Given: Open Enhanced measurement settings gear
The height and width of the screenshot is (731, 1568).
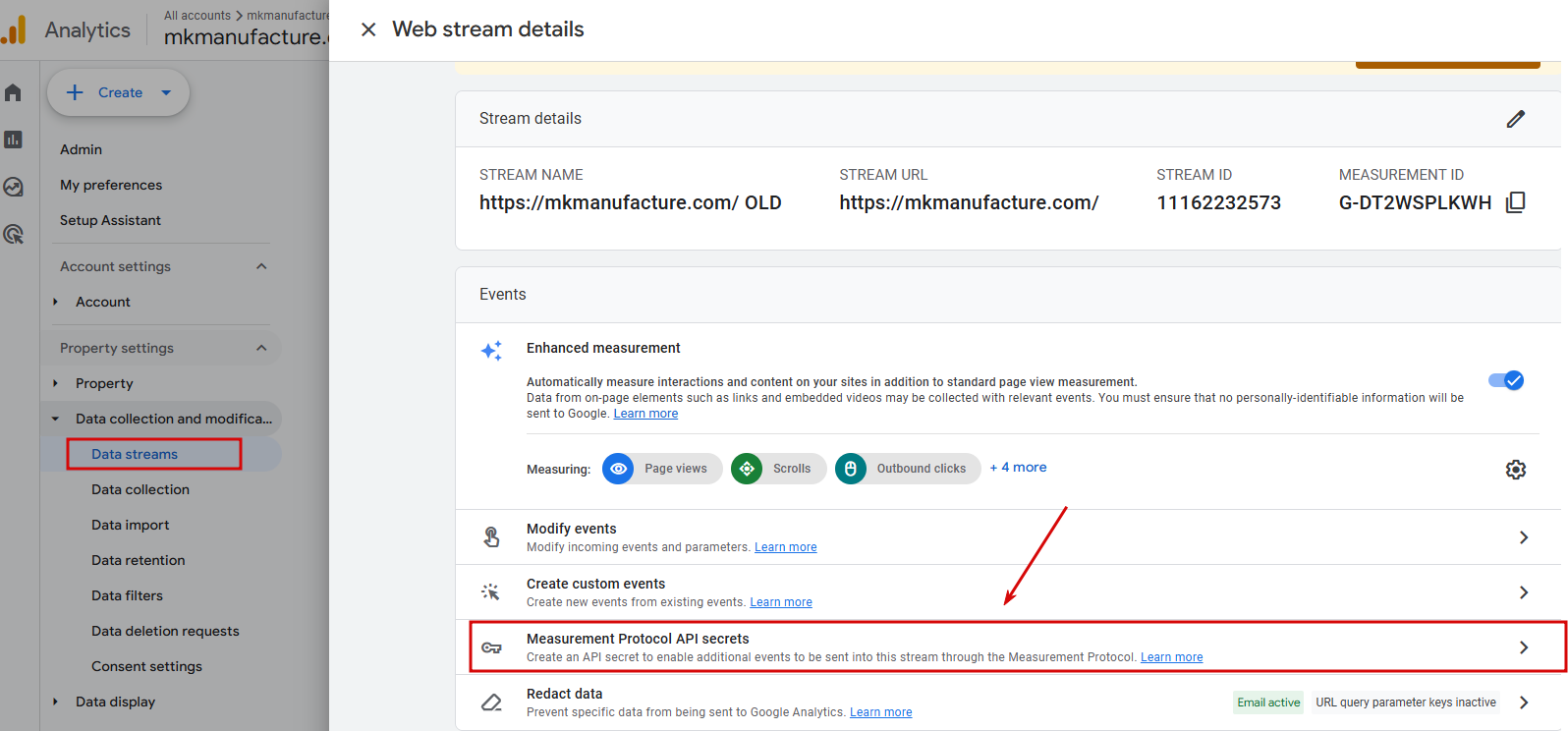Looking at the screenshot, I should [1516, 470].
